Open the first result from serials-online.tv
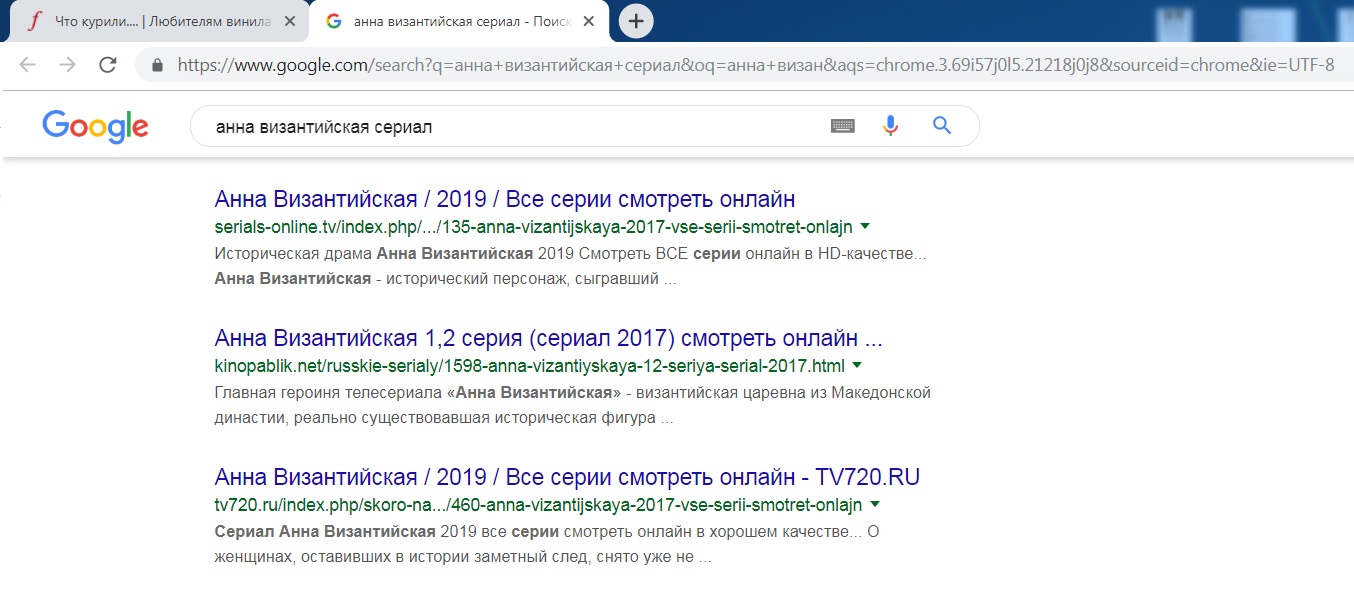This screenshot has height=595, width=1354. 504,198
